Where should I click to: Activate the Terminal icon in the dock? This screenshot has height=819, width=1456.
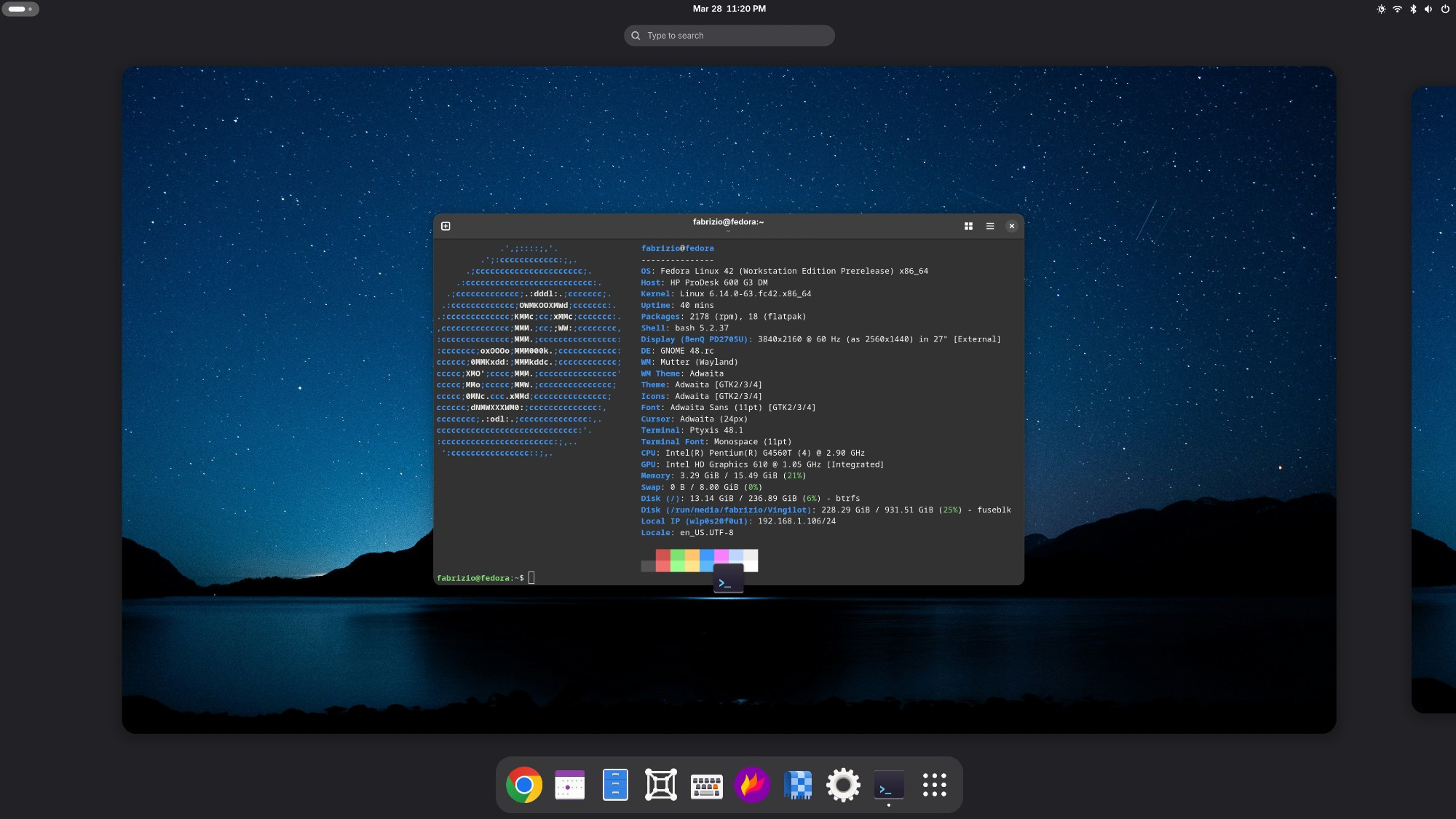889,786
